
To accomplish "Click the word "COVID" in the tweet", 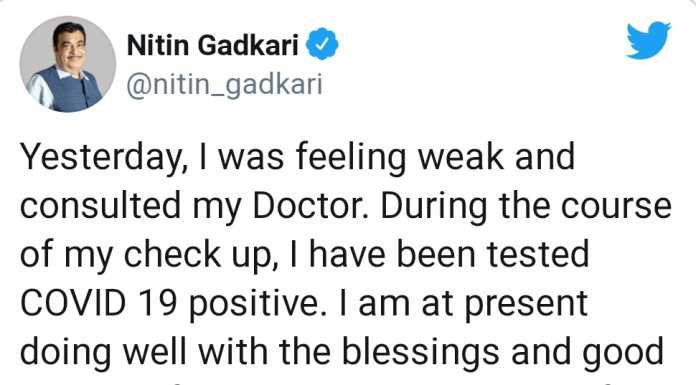I will coord(73,303).
